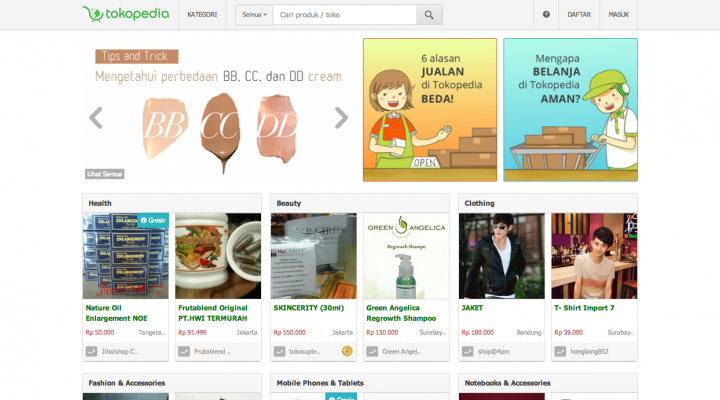Click the shop@4pm shop name
720x400 pixels.
coord(493,351)
